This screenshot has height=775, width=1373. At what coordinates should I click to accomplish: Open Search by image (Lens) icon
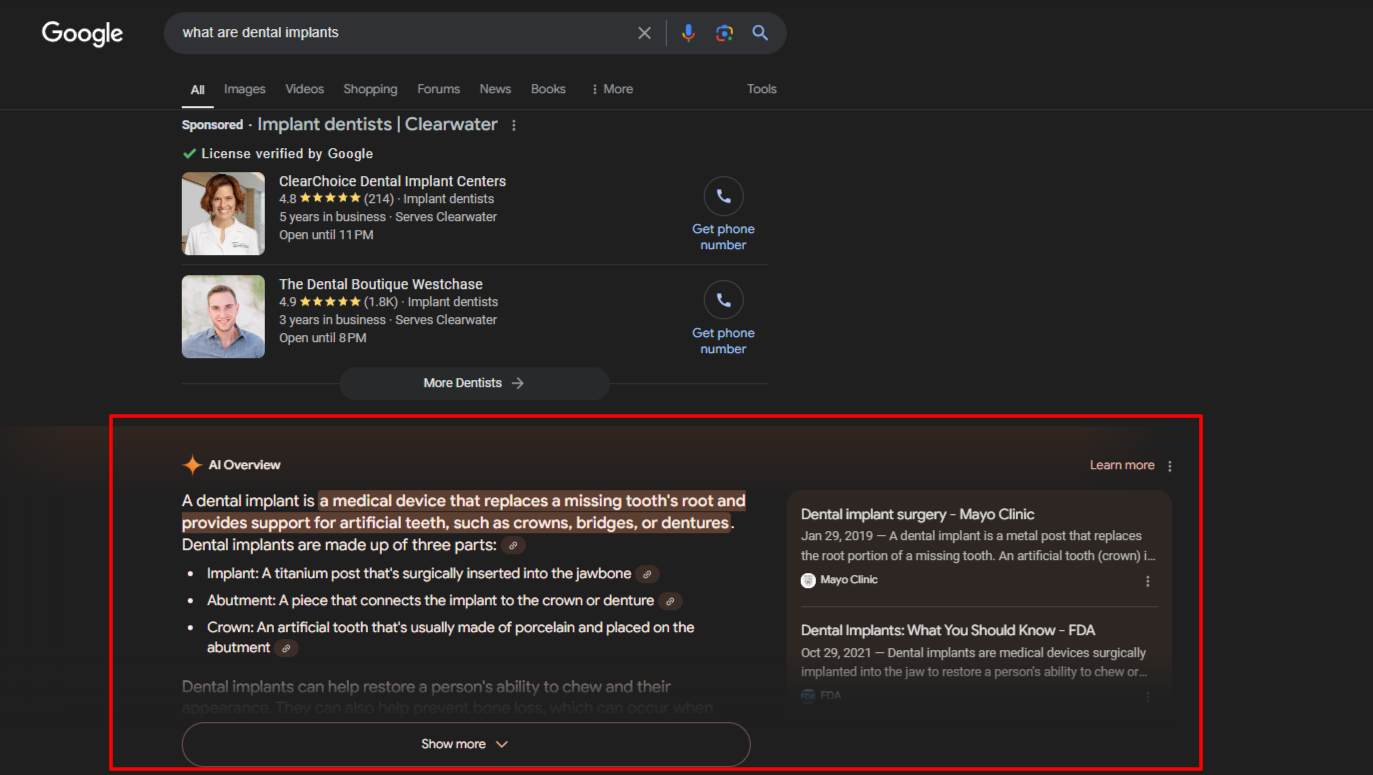[725, 33]
